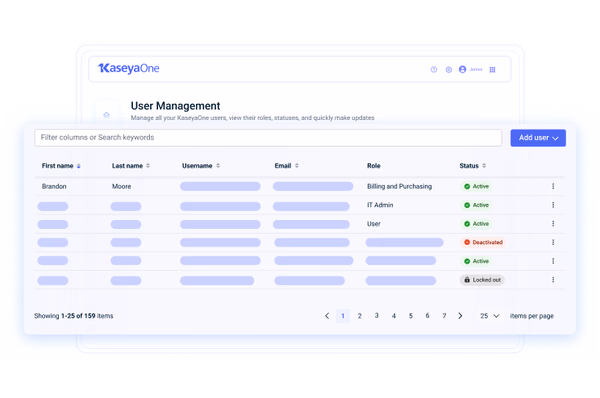The image size is (600, 398).
Task: Click Active badge in Brandon's row
Action: click(x=476, y=186)
